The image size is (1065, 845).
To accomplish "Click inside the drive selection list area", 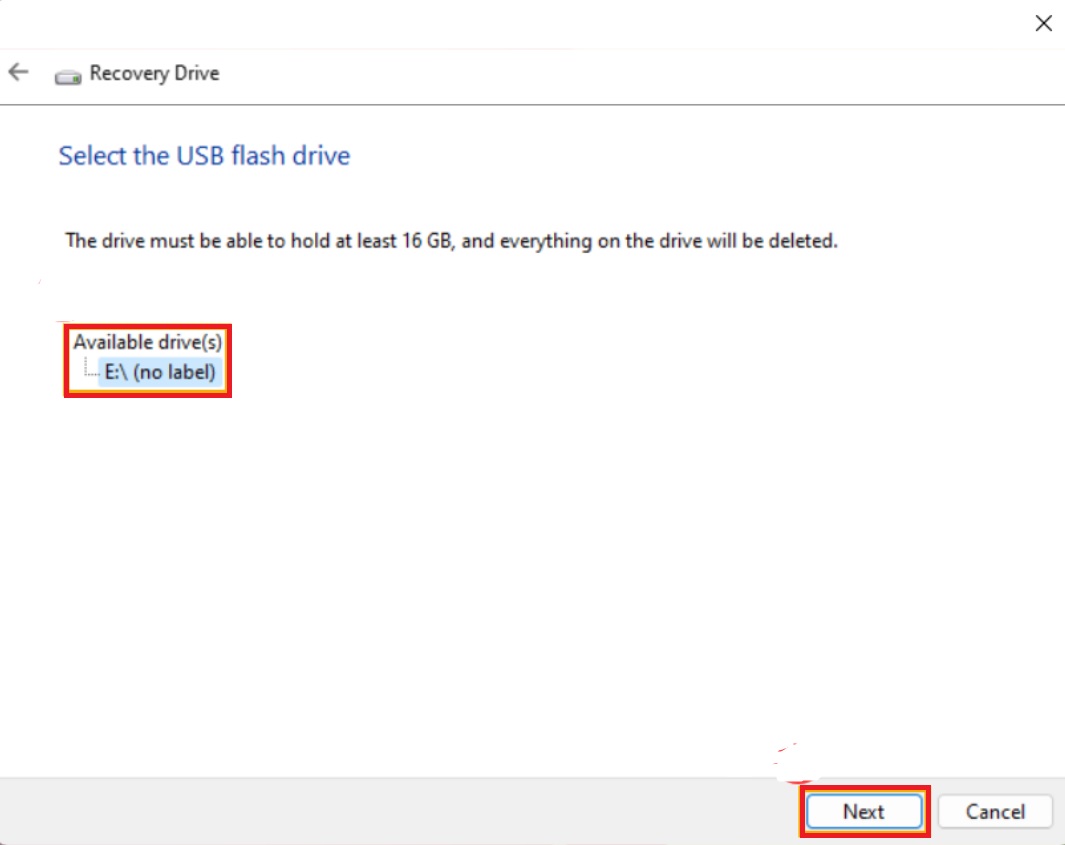I will [x=148, y=360].
